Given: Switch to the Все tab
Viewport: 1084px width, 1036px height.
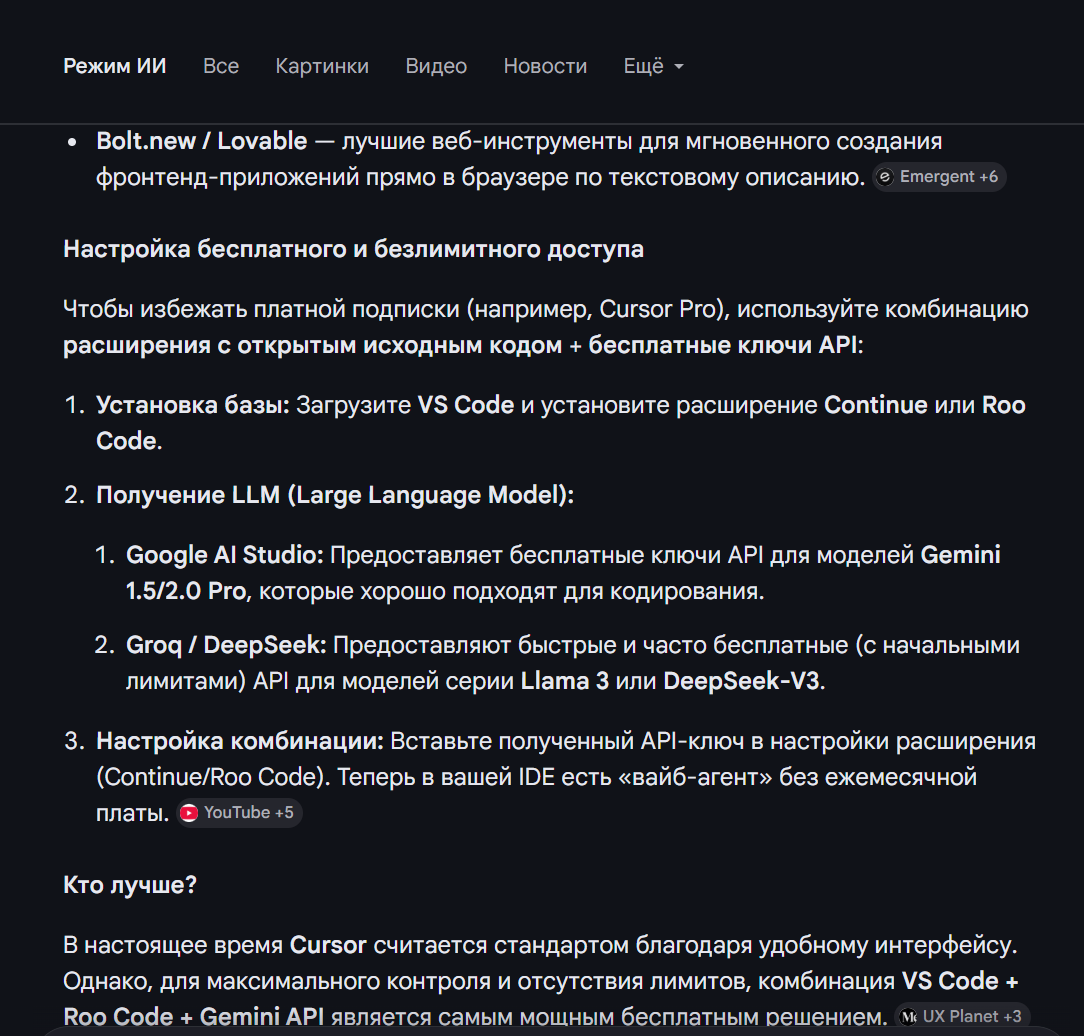Looking at the screenshot, I should [x=221, y=66].
